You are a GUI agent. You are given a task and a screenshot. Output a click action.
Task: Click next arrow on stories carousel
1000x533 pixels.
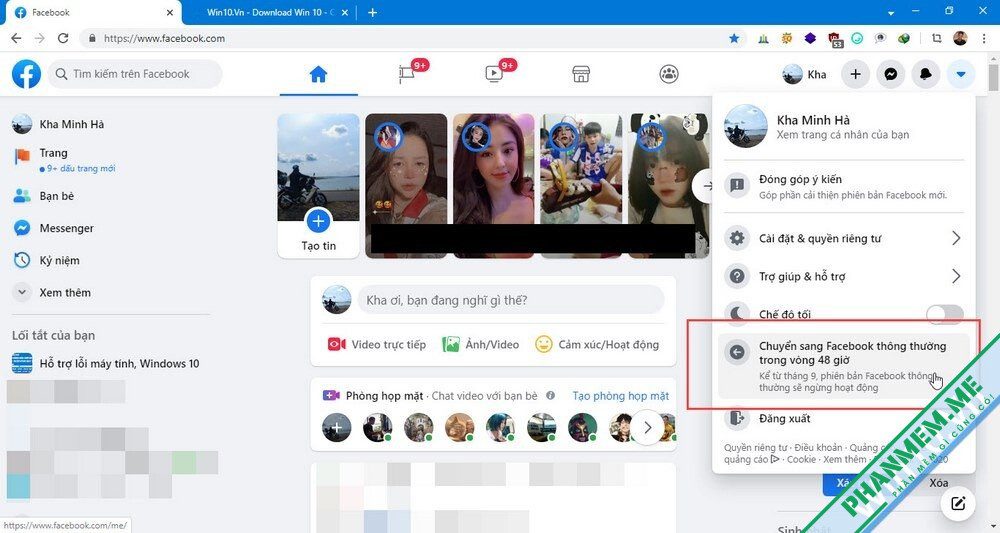click(x=705, y=186)
